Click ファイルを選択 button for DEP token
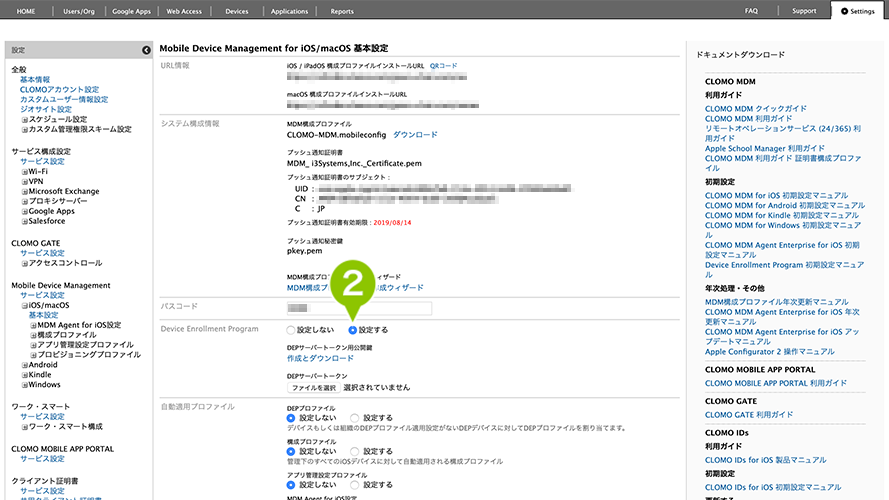This screenshot has width=889, height=500. click(x=314, y=388)
